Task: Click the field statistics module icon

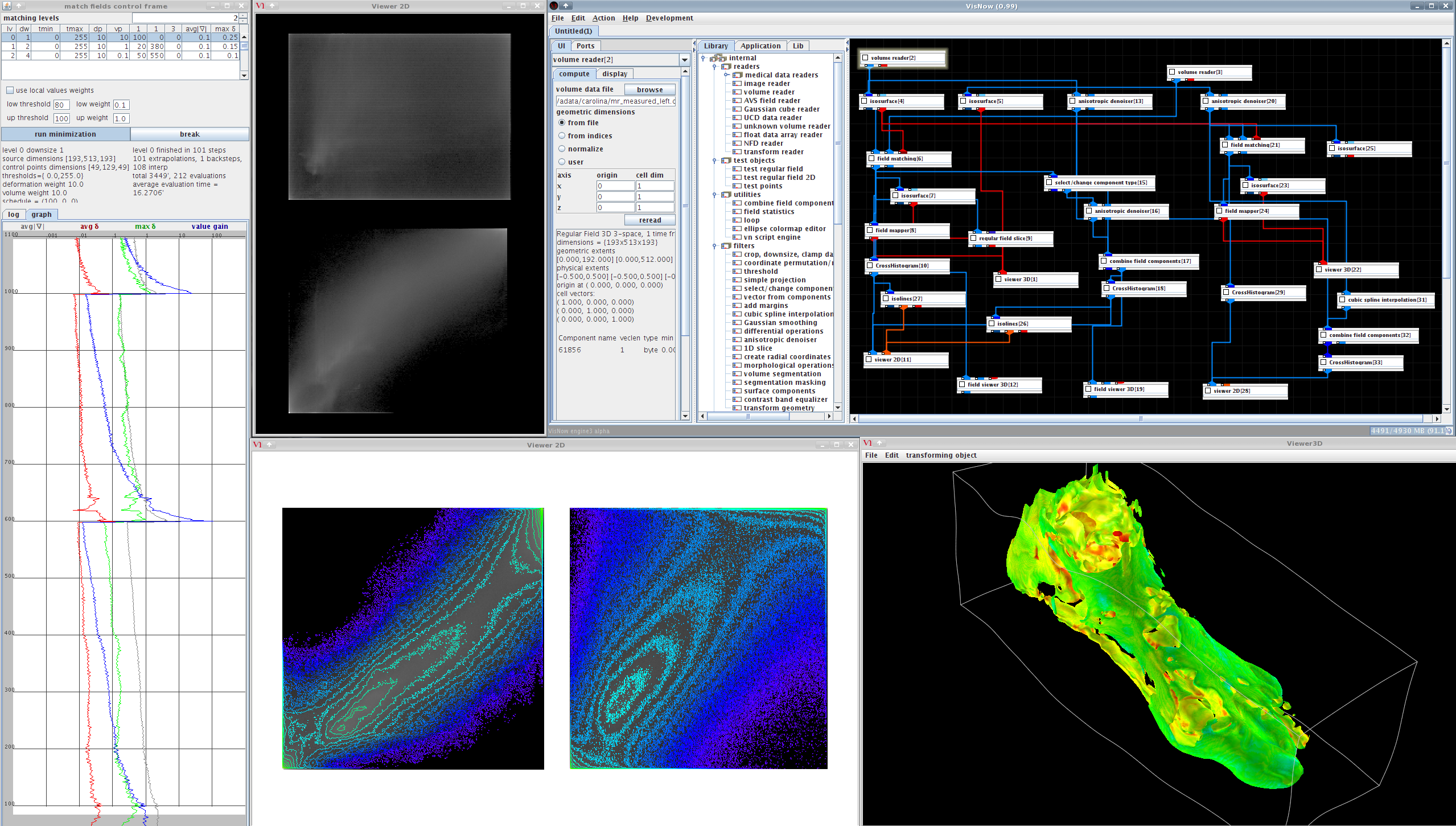Action: tap(737, 212)
